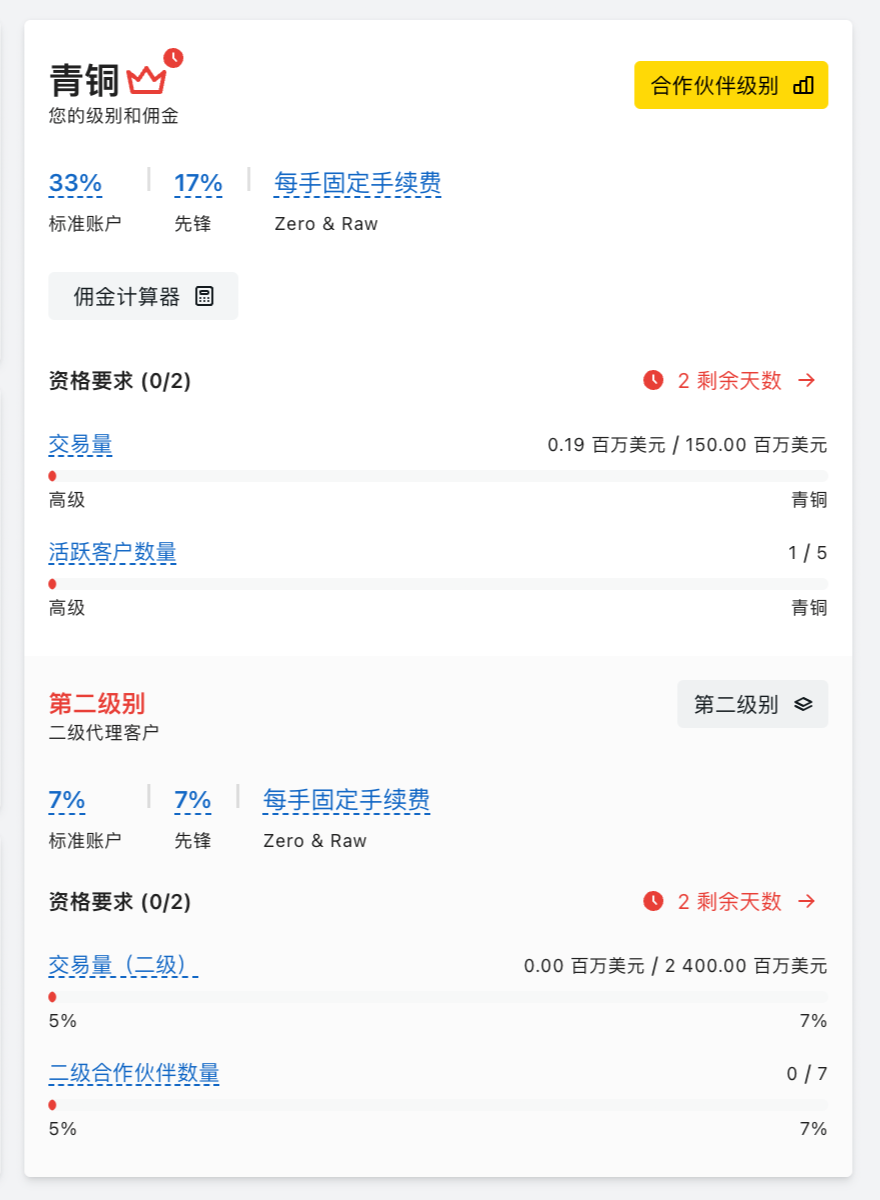Click the 活跃客户数量 link
The image size is (880, 1200).
(x=113, y=552)
